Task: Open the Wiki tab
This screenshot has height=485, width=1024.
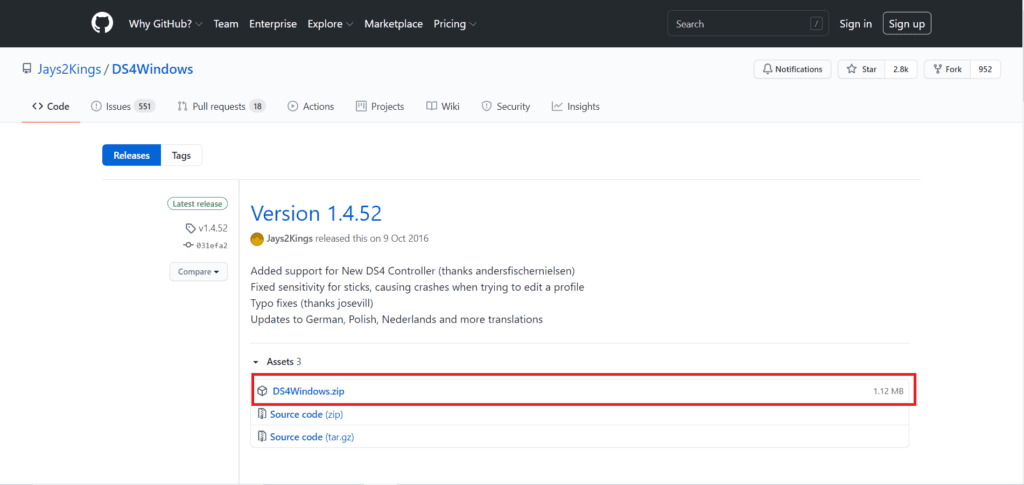Action: (x=443, y=106)
